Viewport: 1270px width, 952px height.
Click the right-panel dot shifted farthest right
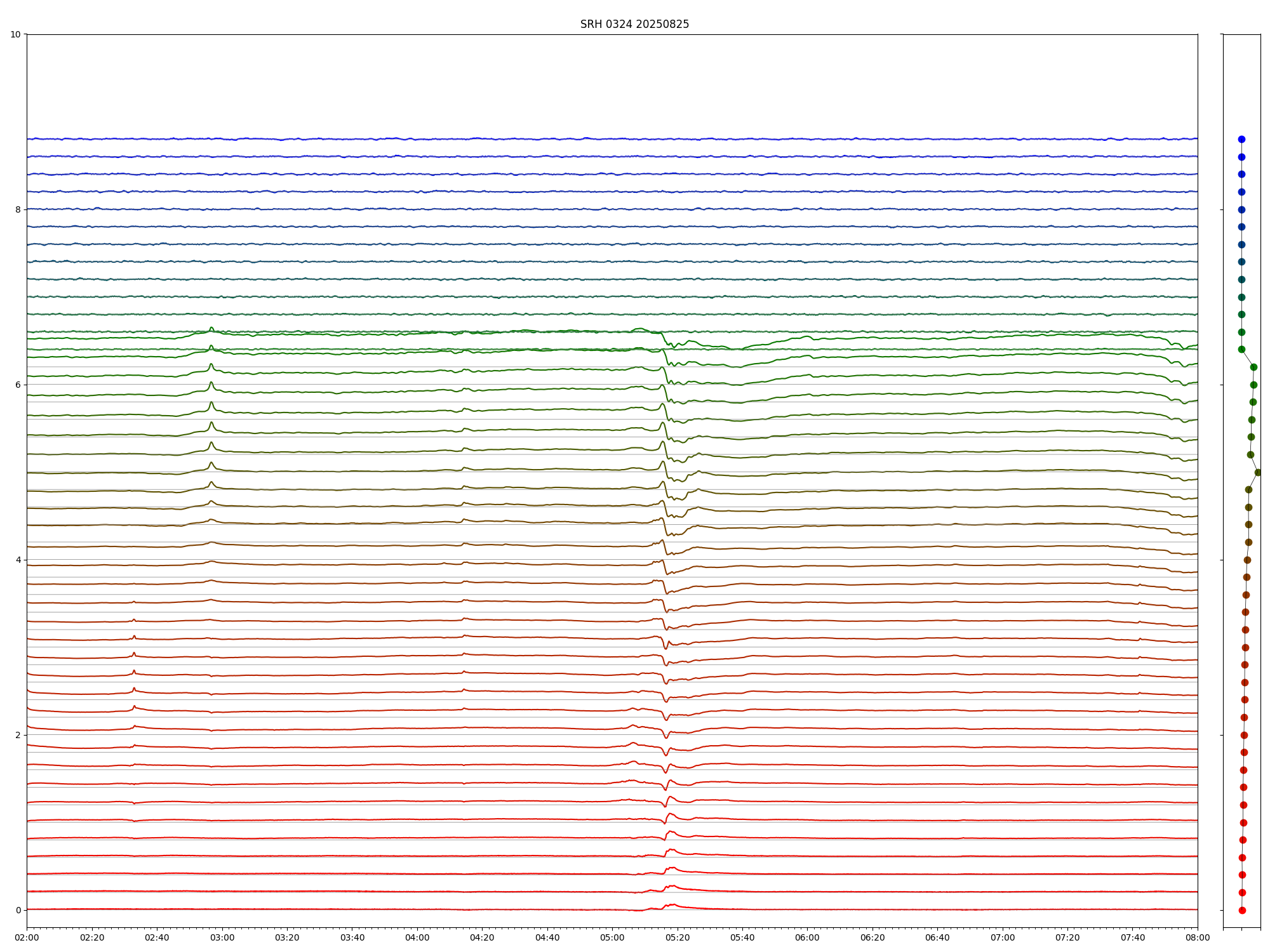coord(1258,472)
